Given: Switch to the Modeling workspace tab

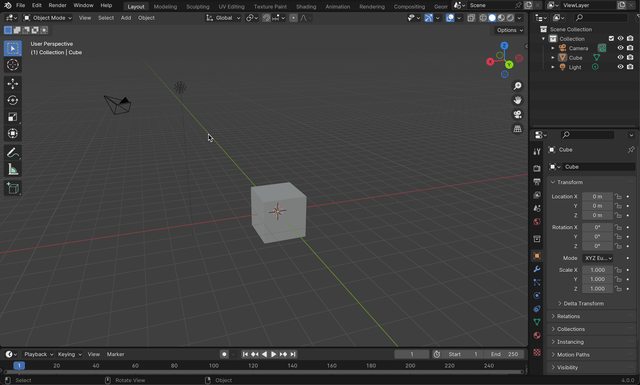Looking at the screenshot, I should [x=165, y=7].
